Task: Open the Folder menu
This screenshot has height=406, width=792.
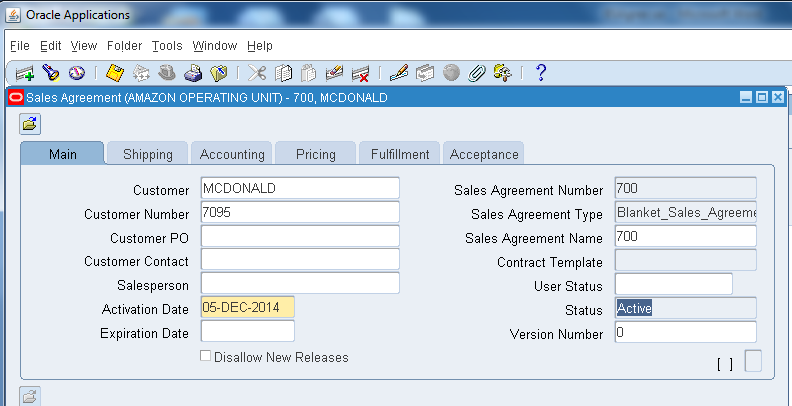Action: [x=124, y=46]
